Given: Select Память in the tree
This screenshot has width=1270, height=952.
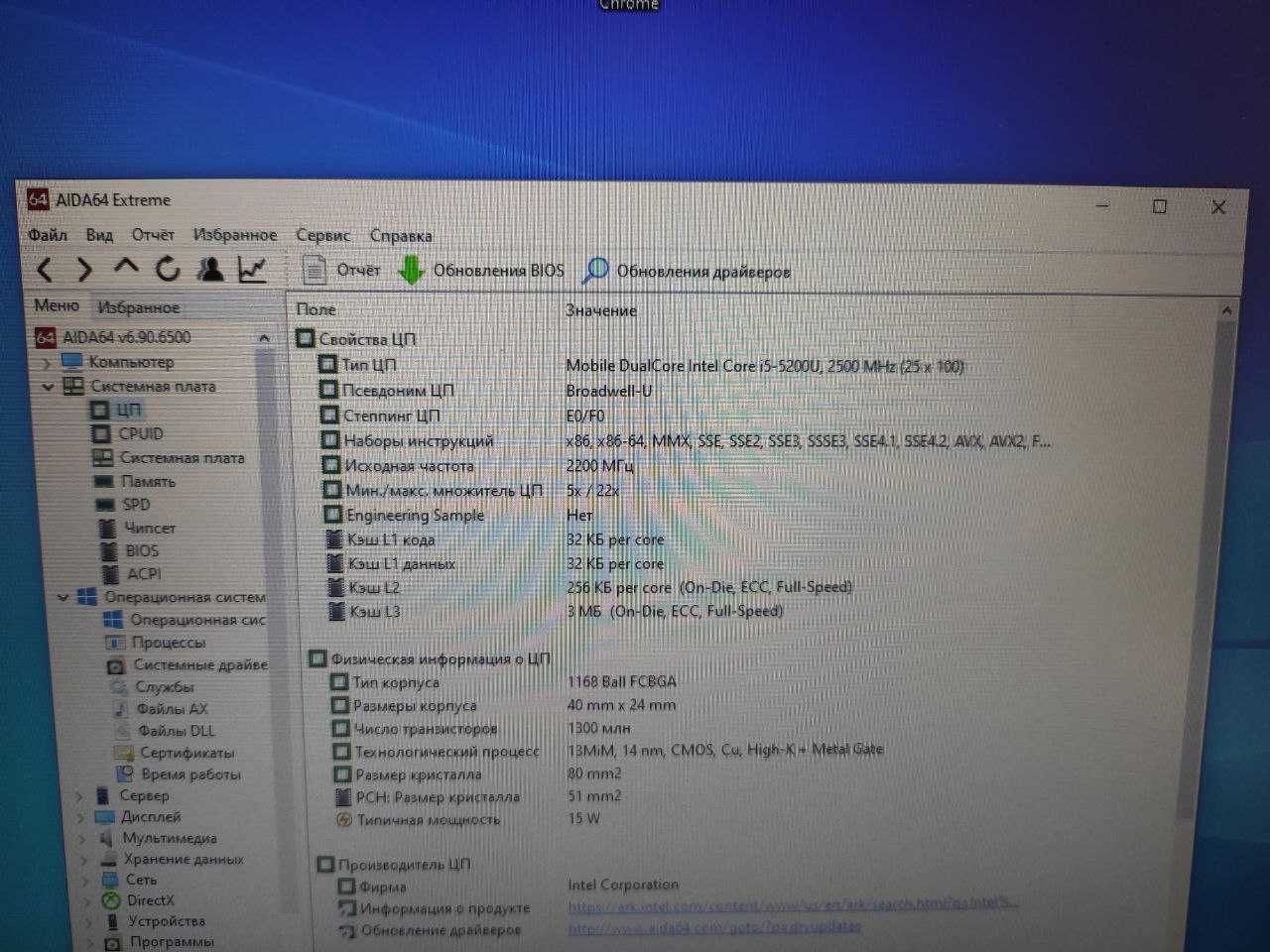Looking at the screenshot, I should [135, 481].
